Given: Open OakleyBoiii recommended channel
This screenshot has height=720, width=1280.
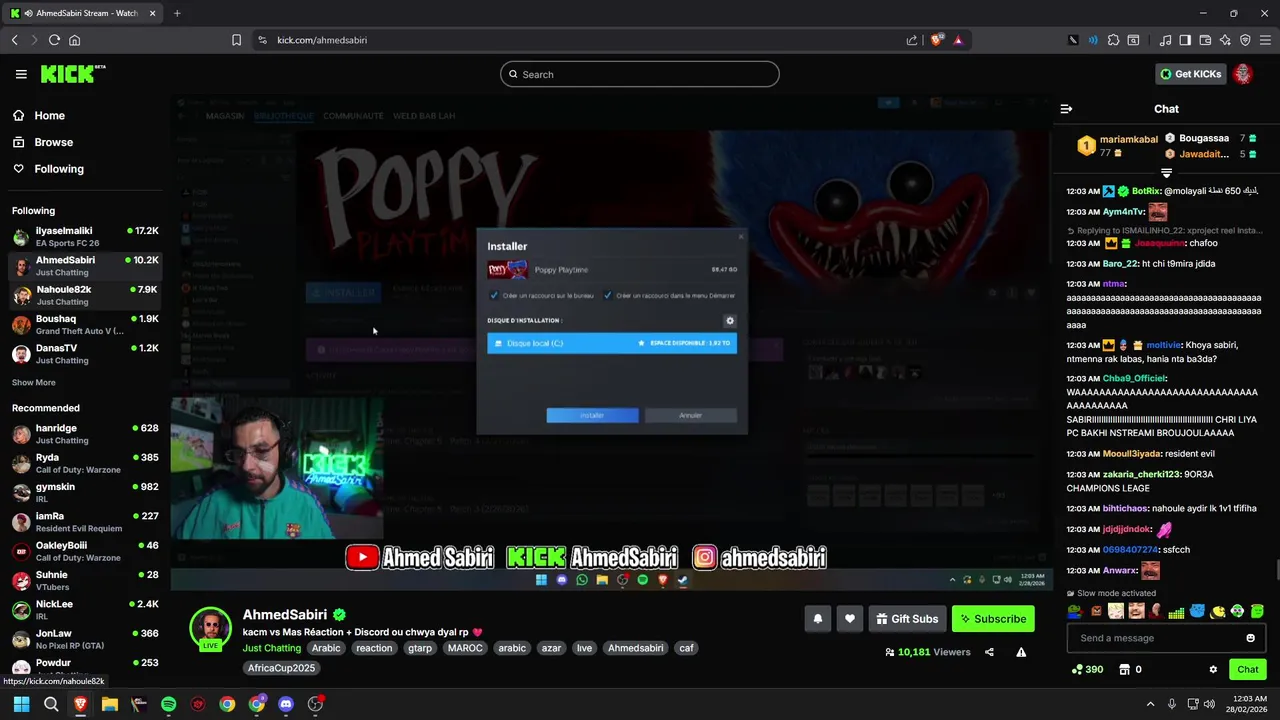Looking at the screenshot, I should pos(85,551).
